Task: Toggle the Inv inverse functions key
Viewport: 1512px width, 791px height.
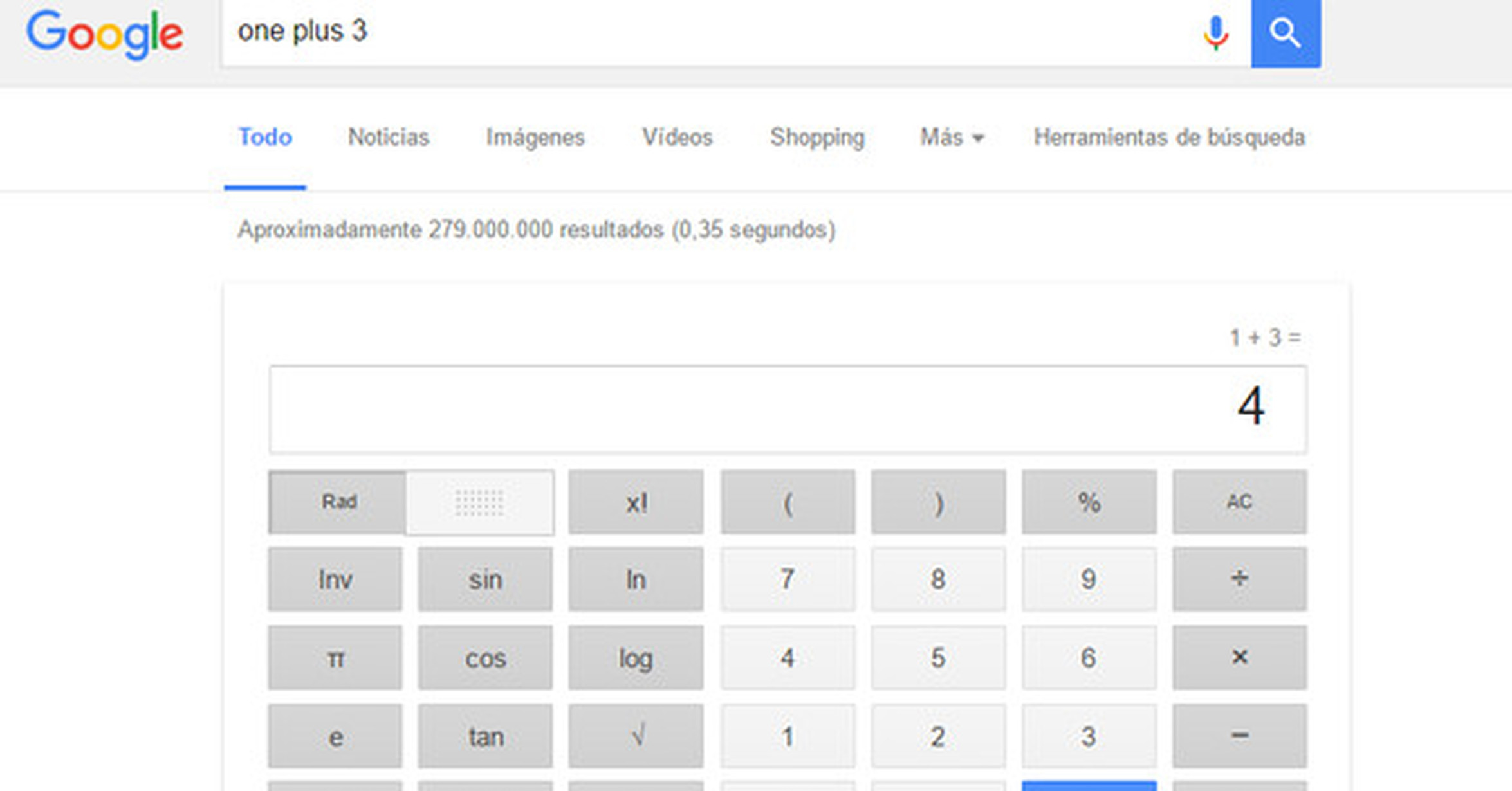Action: point(335,579)
